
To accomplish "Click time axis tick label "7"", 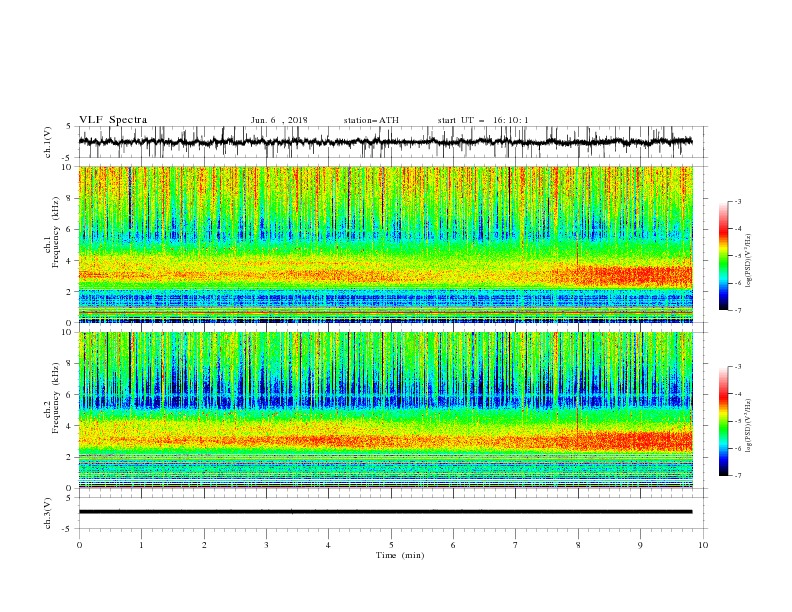I will click(516, 545).
